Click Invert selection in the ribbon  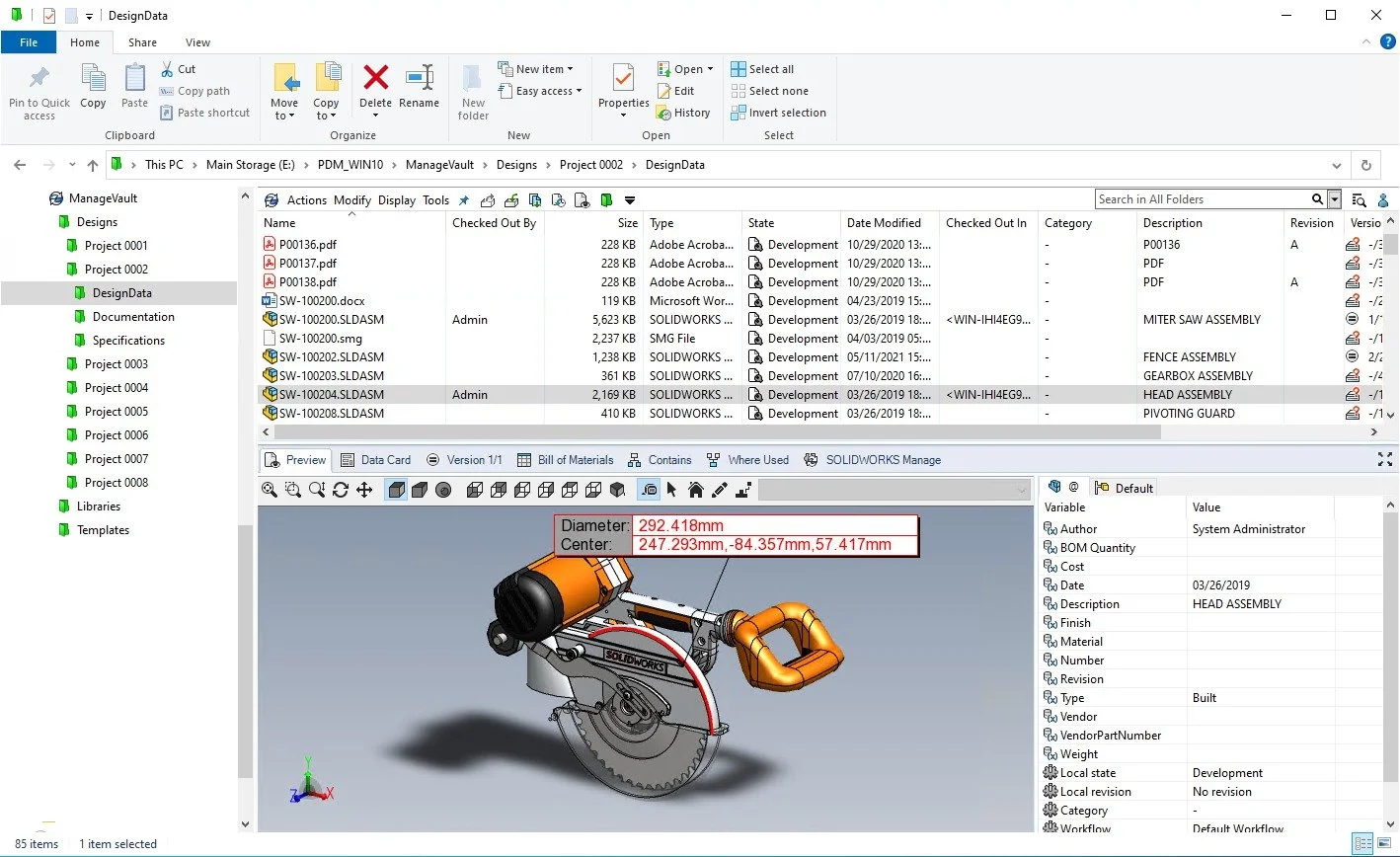click(x=778, y=113)
